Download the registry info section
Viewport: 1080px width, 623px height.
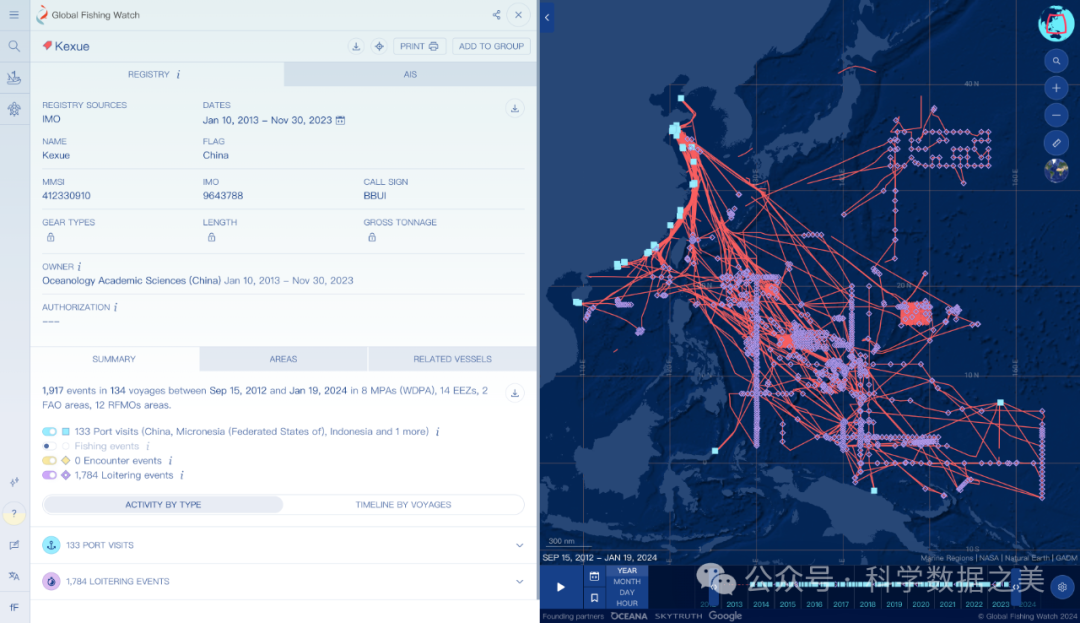[x=515, y=109]
